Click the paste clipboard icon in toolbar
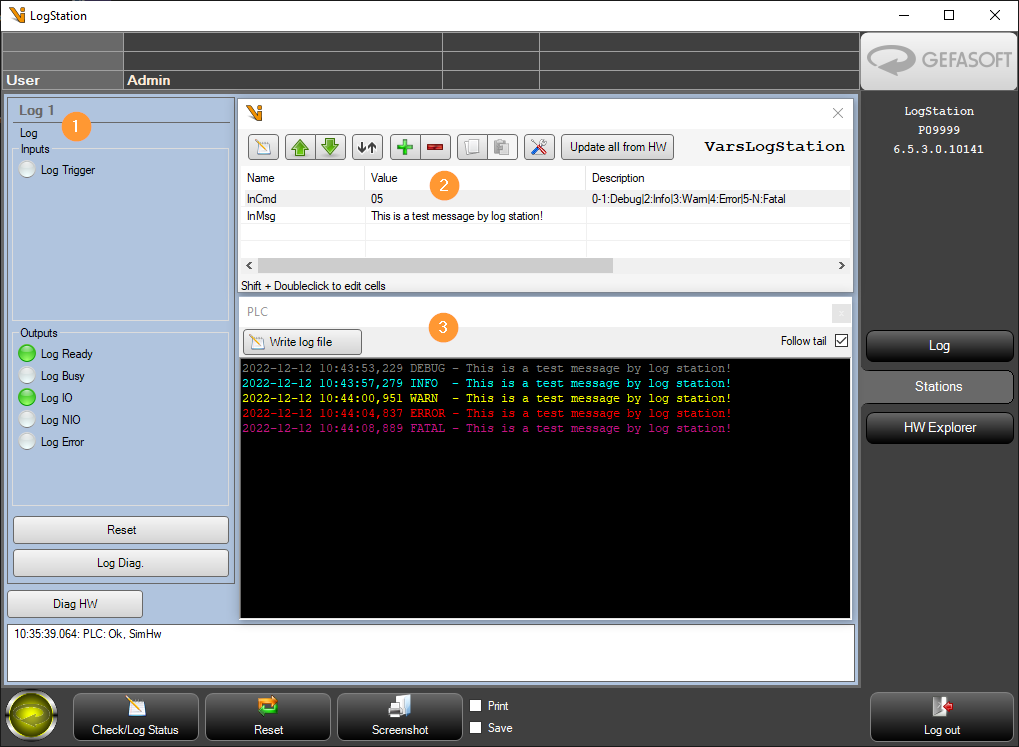Image resolution: width=1019 pixels, height=747 pixels. coord(502,147)
